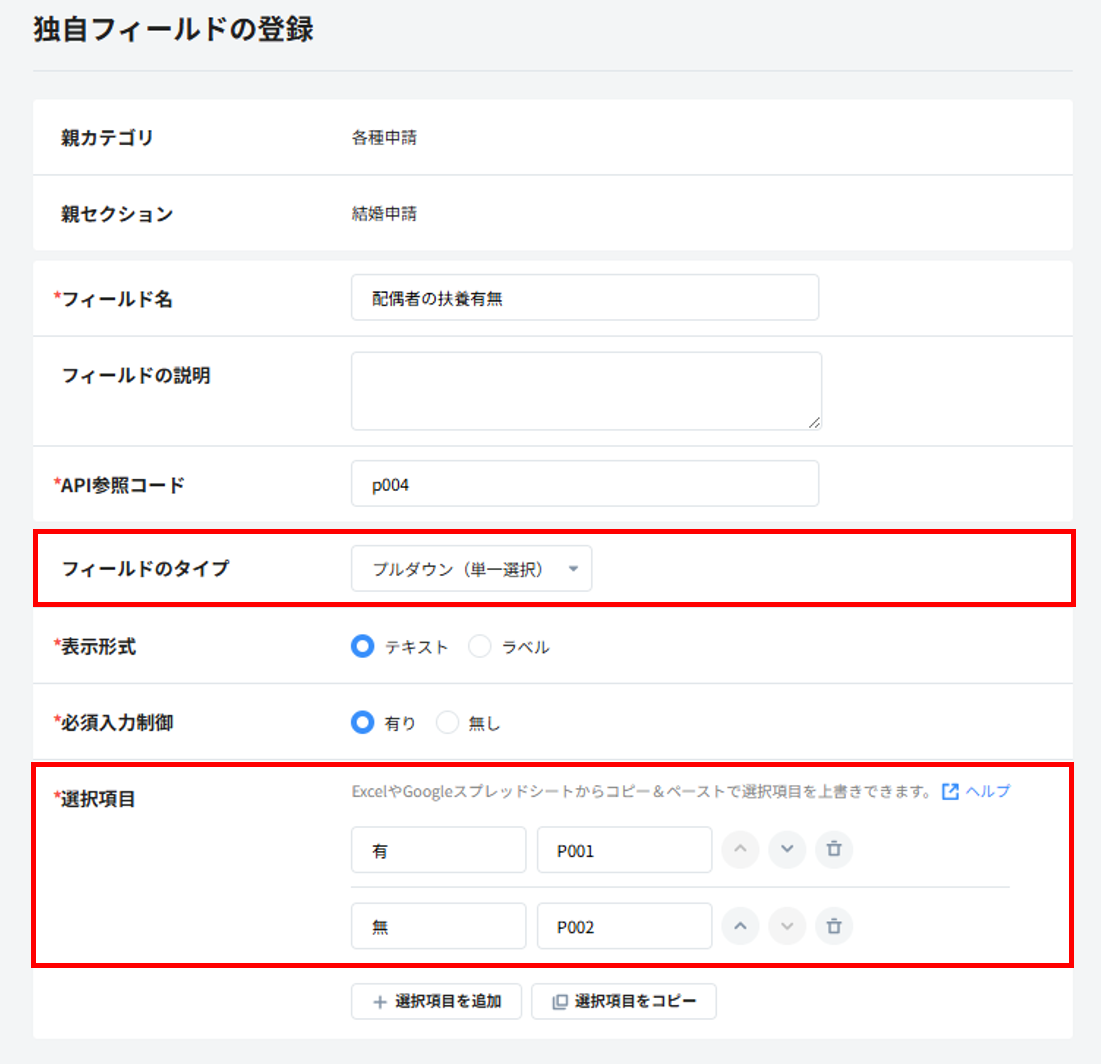Click the 無 option name field

coord(438,926)
